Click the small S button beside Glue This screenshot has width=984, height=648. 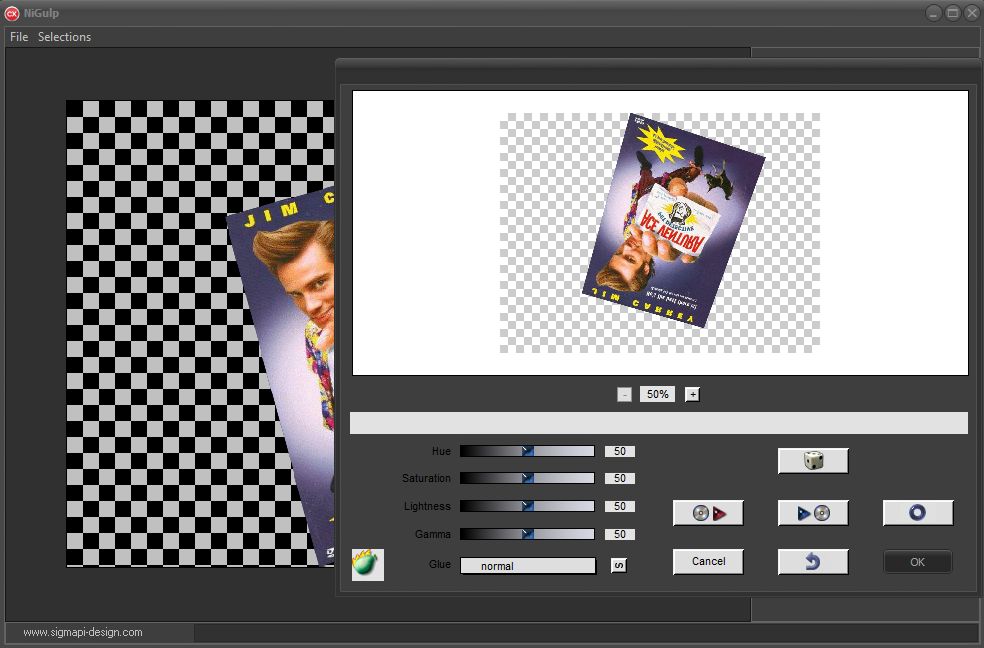(x=619, y=565)
